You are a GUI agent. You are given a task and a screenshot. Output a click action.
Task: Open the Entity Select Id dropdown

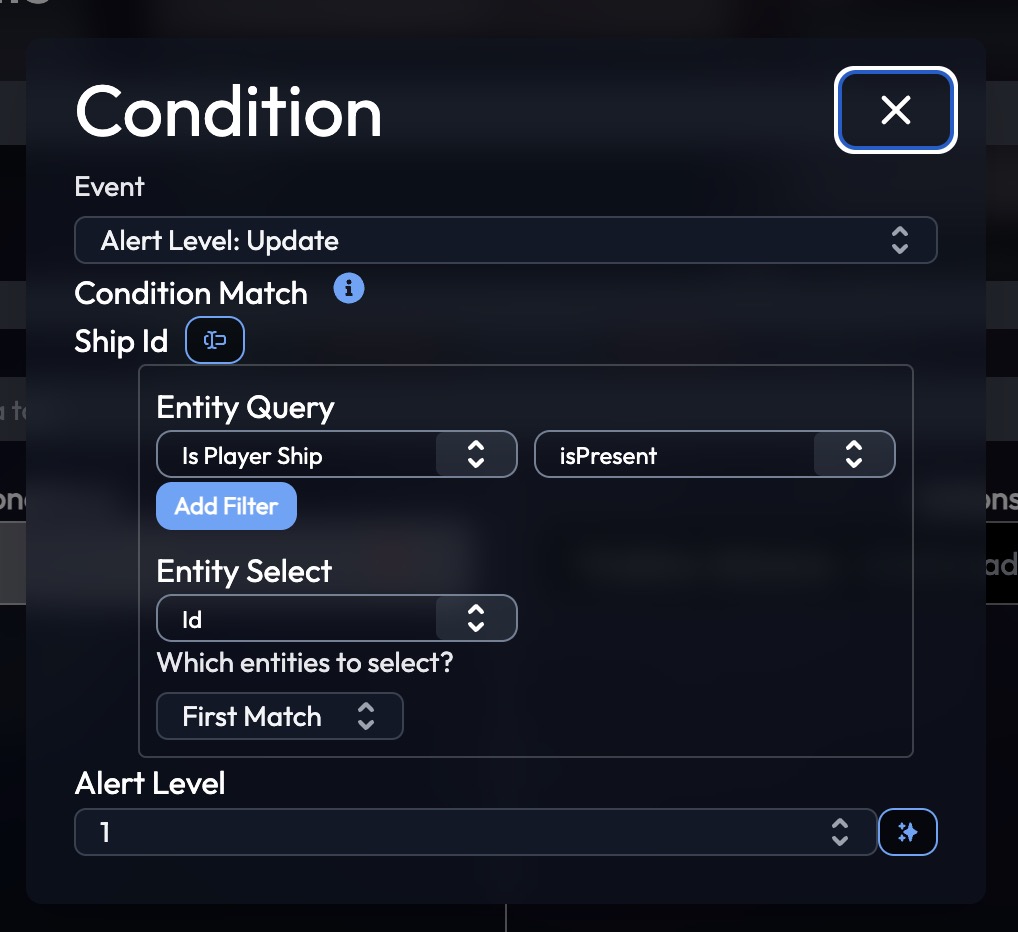(337, 618)
